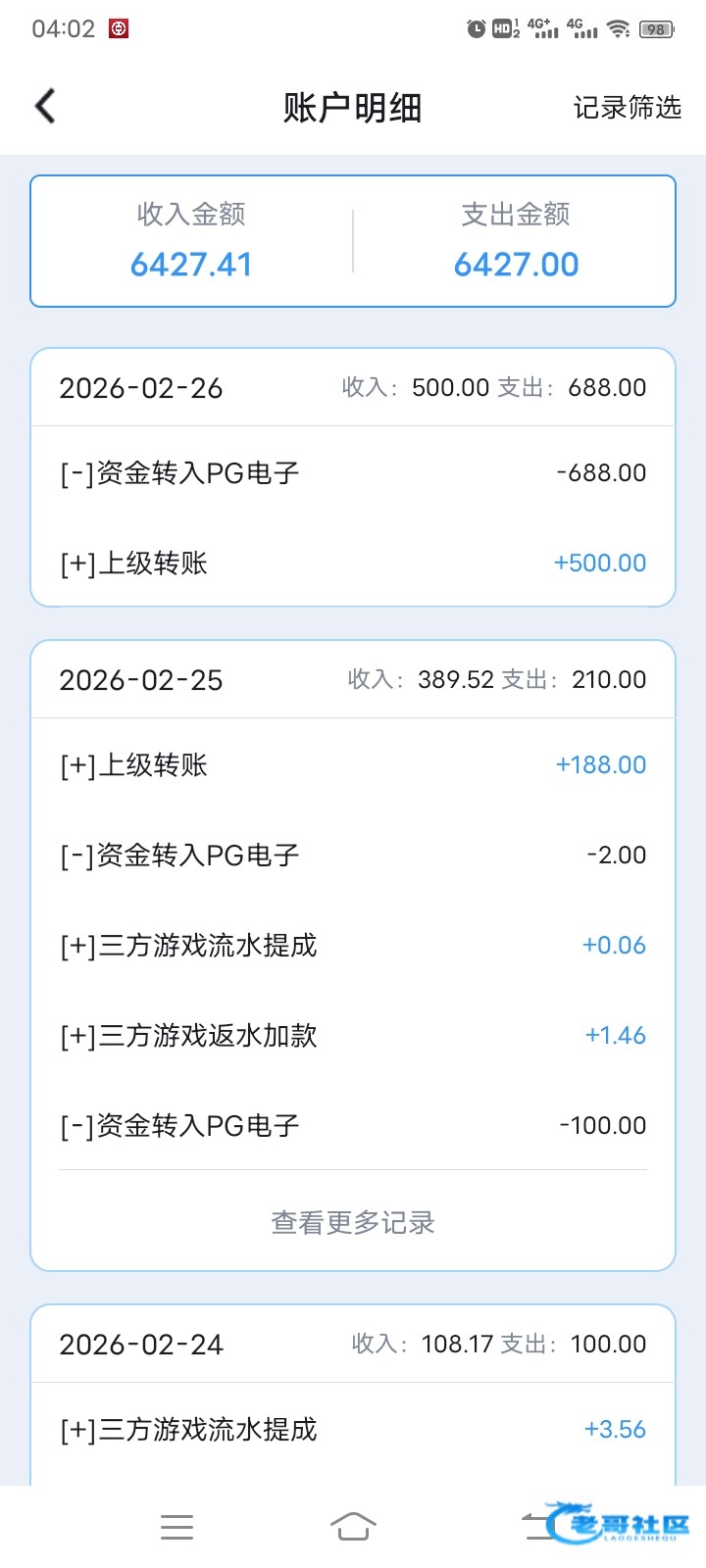Open the +1.46 三方游戏返水加款 record
Viewport: 706px width, 1568px height.
[353, 1036]
